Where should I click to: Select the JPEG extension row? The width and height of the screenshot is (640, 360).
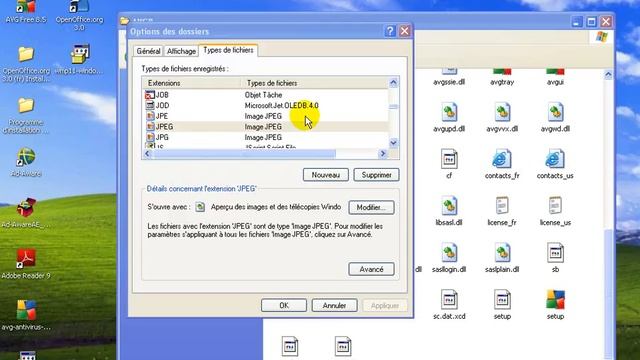click(266, 127)
